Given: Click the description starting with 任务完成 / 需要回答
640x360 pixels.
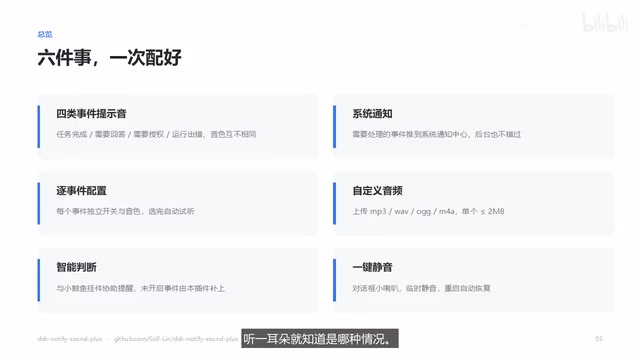Looking at the screenshot, I should [156, 134].
